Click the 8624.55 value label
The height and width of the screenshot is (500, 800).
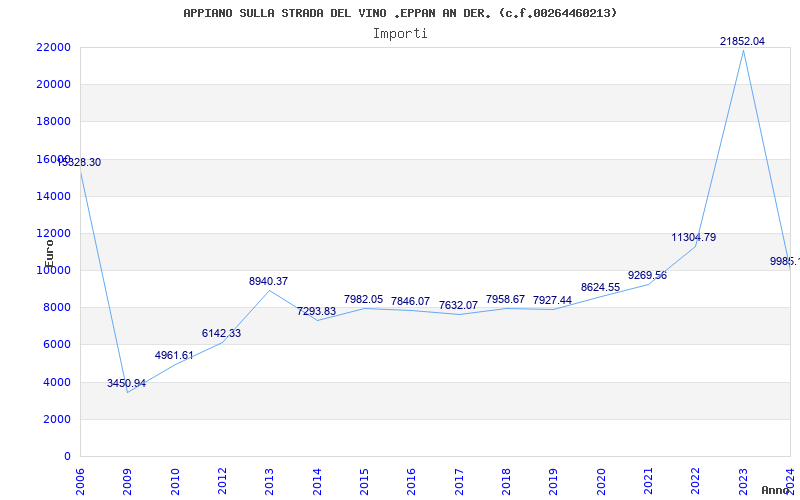(600, 287)
